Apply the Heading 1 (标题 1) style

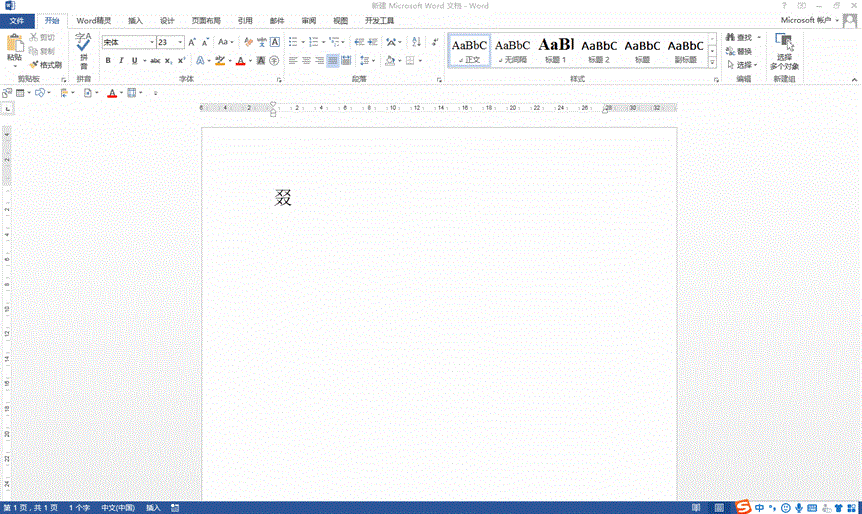[x=556, y=48]
